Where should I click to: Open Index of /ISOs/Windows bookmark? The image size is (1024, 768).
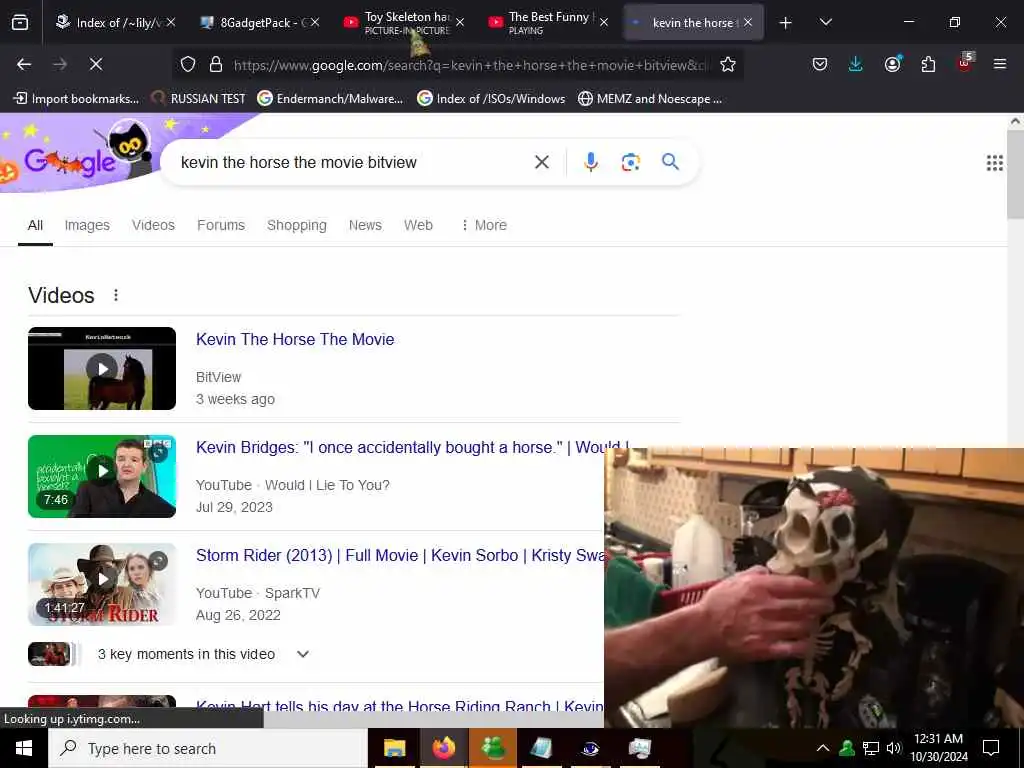pyautogui.click(x=491, y=99)
